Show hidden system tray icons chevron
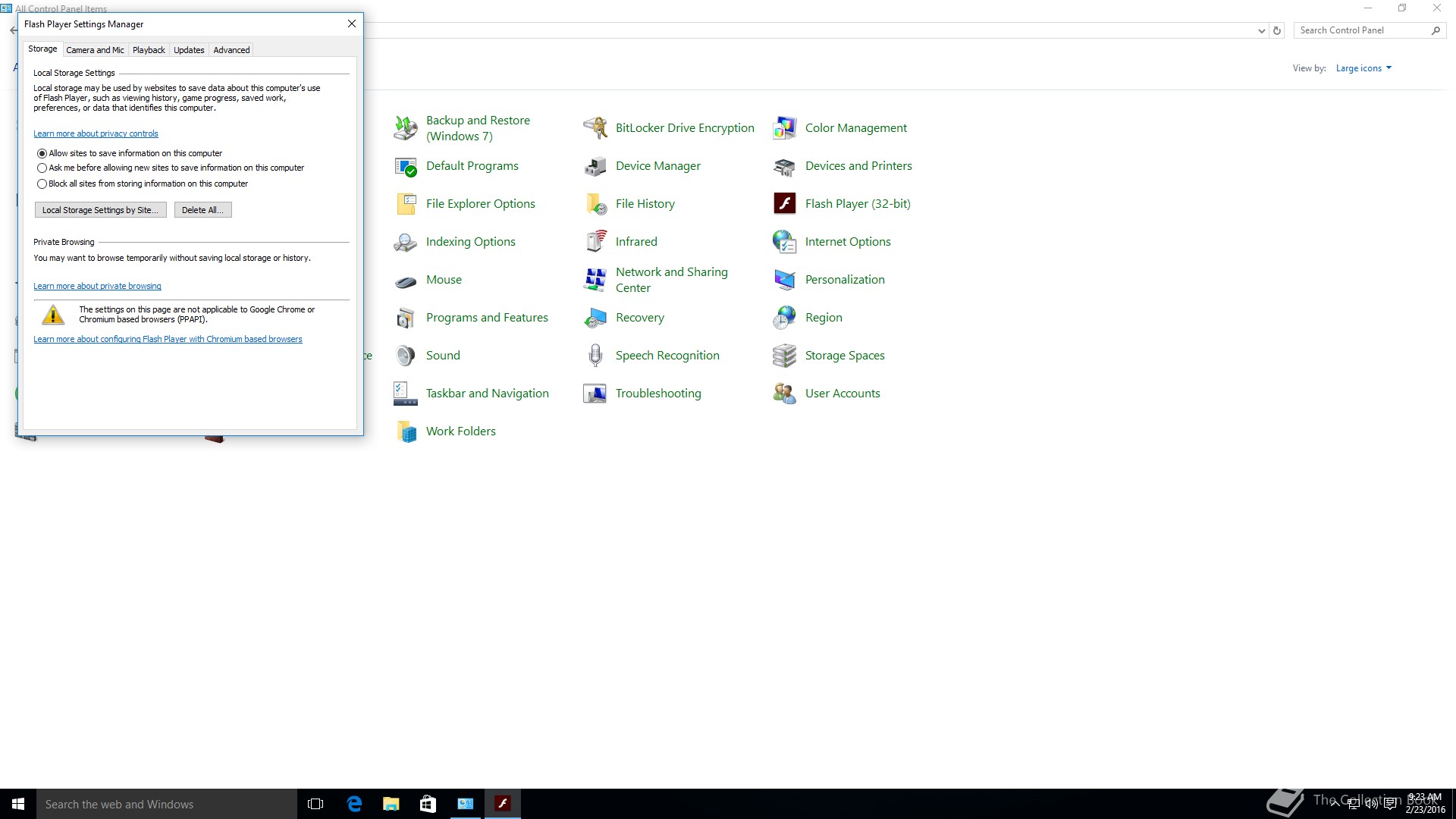The height and width of the screenshot is (819, 1456). [x=1335, y=804]
